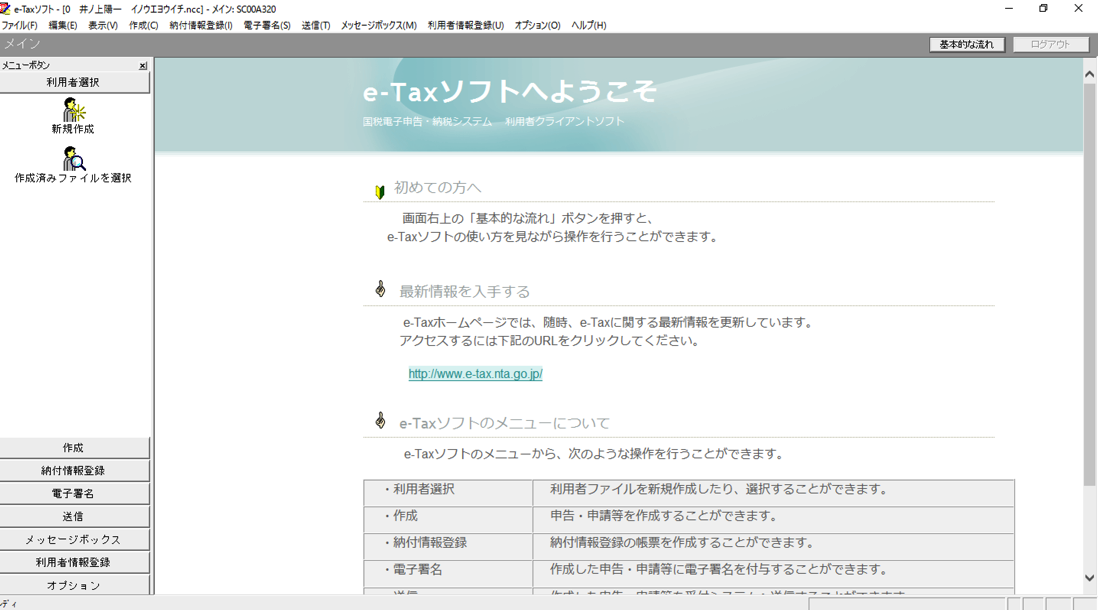Click the scrollbar down arrow

(1090, 578)
